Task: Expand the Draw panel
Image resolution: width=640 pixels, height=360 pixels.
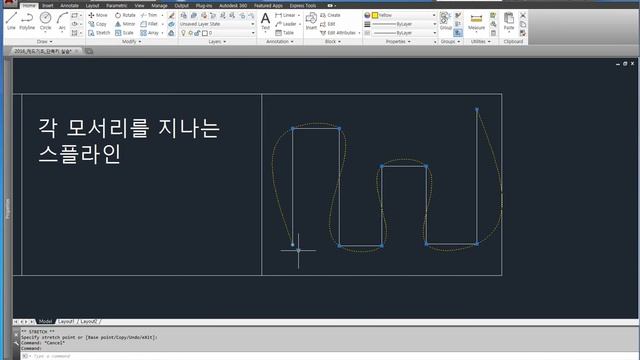Action: point(45,42)
